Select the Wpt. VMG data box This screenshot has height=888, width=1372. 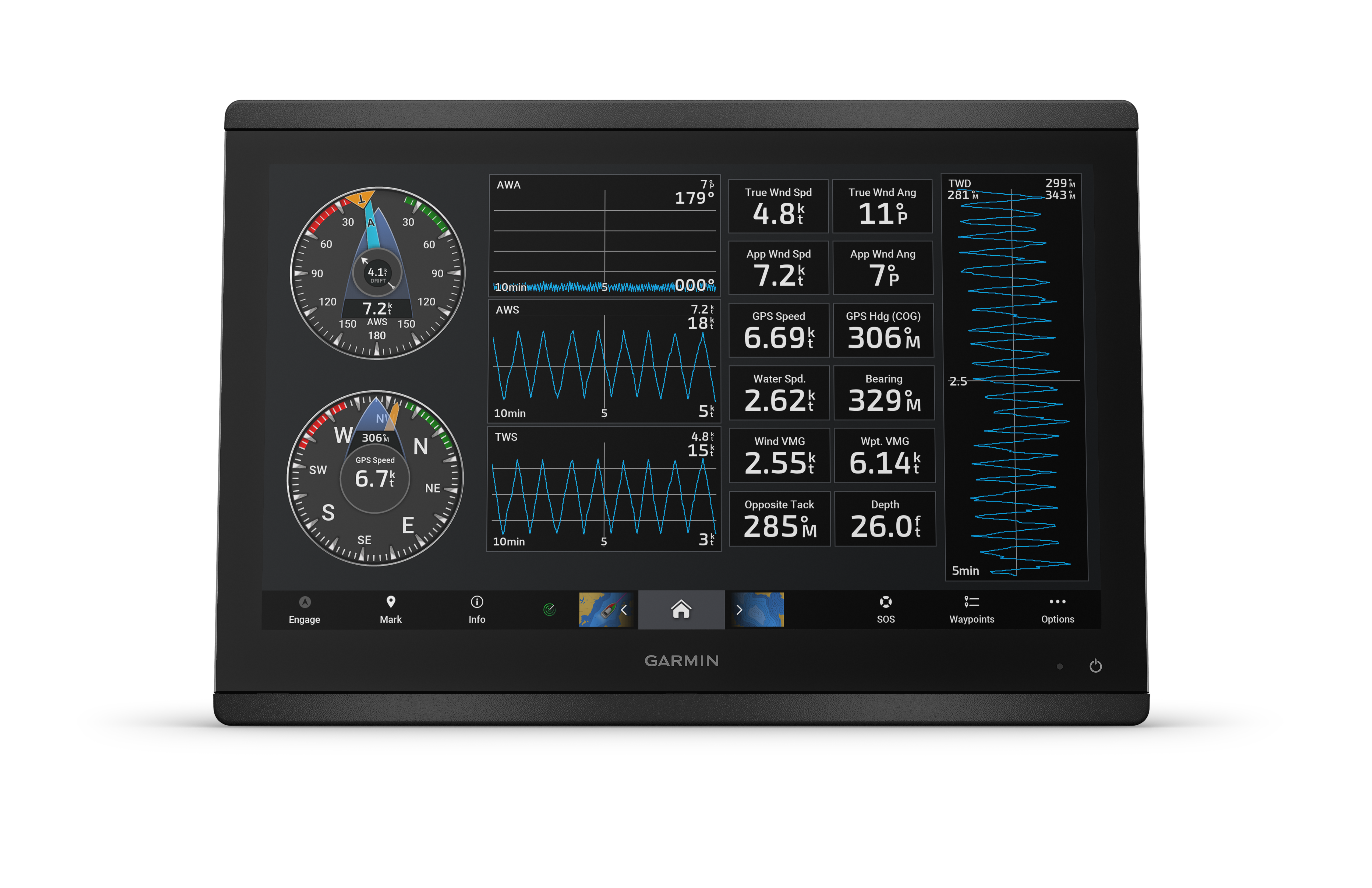click(885, 456)
